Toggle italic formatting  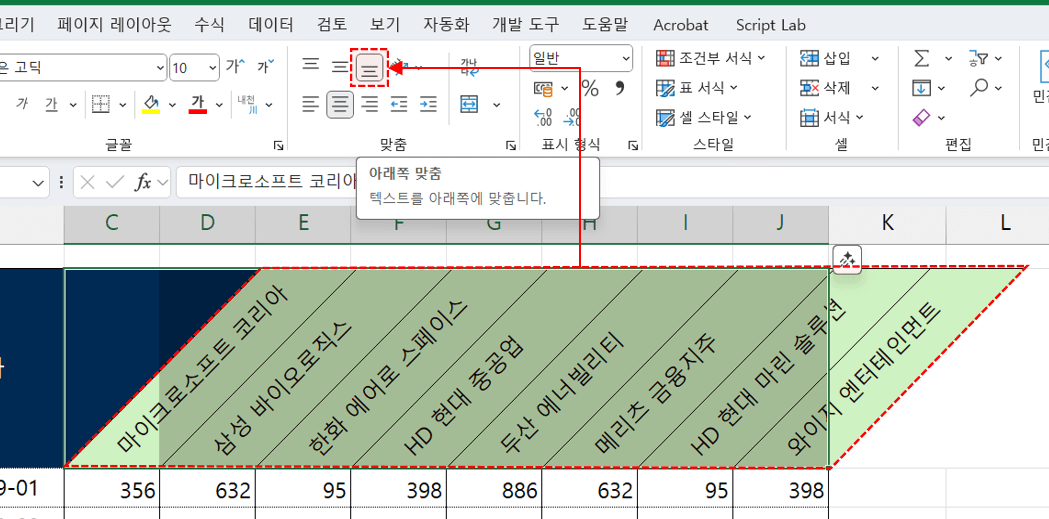pos(22,104)
